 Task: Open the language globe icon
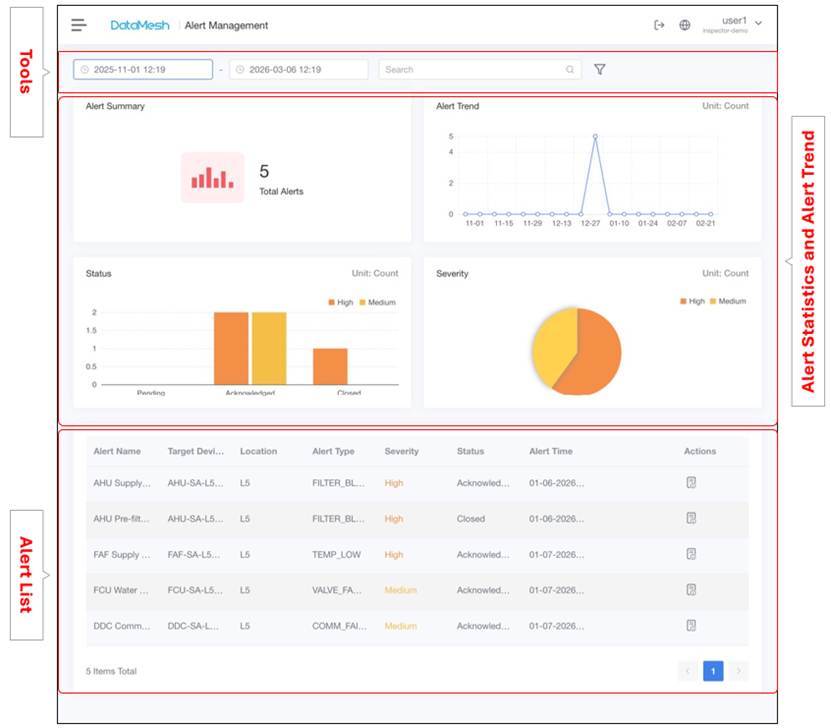[685, 25]
